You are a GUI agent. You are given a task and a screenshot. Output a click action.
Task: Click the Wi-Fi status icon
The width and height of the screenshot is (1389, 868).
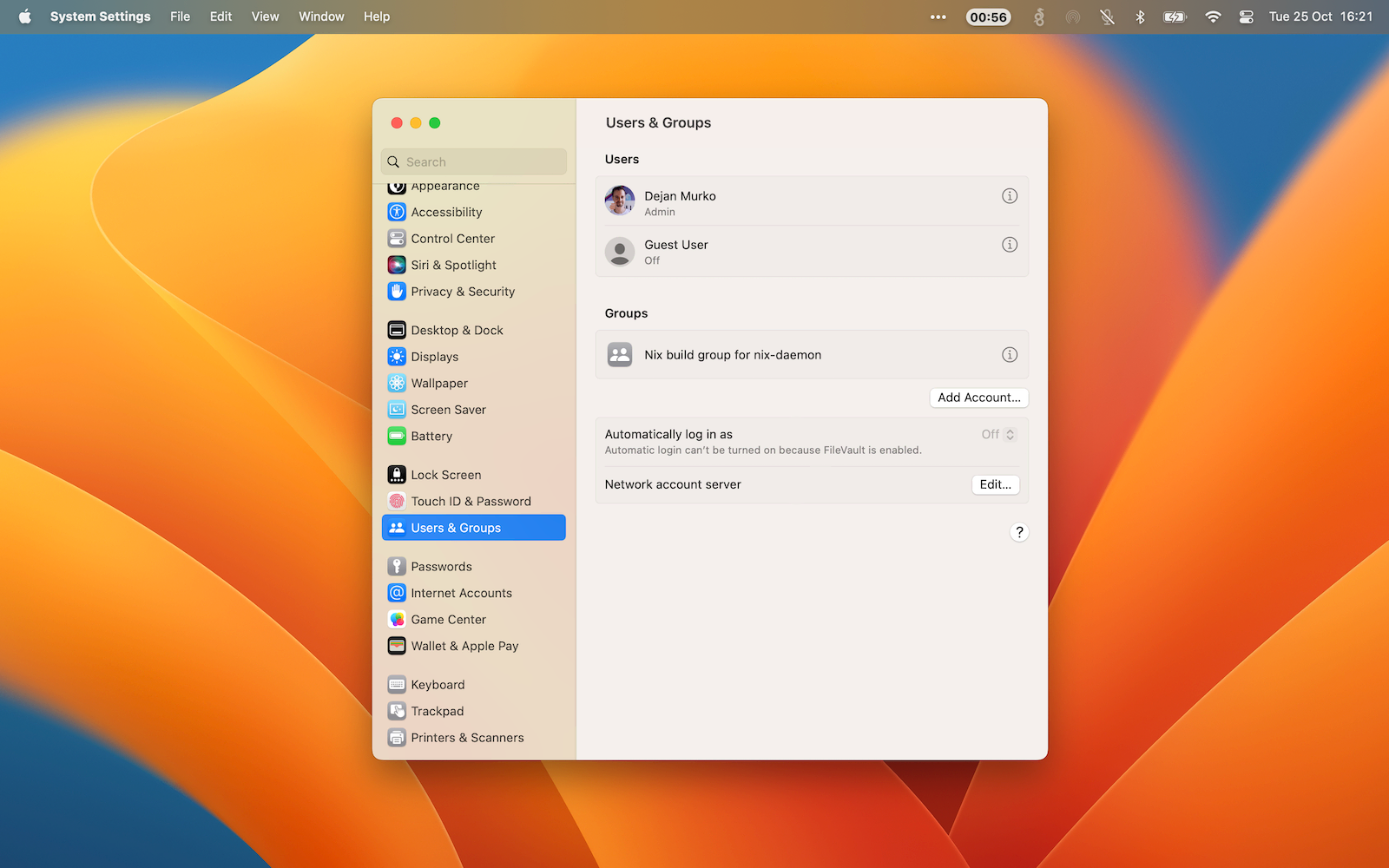1213,16
